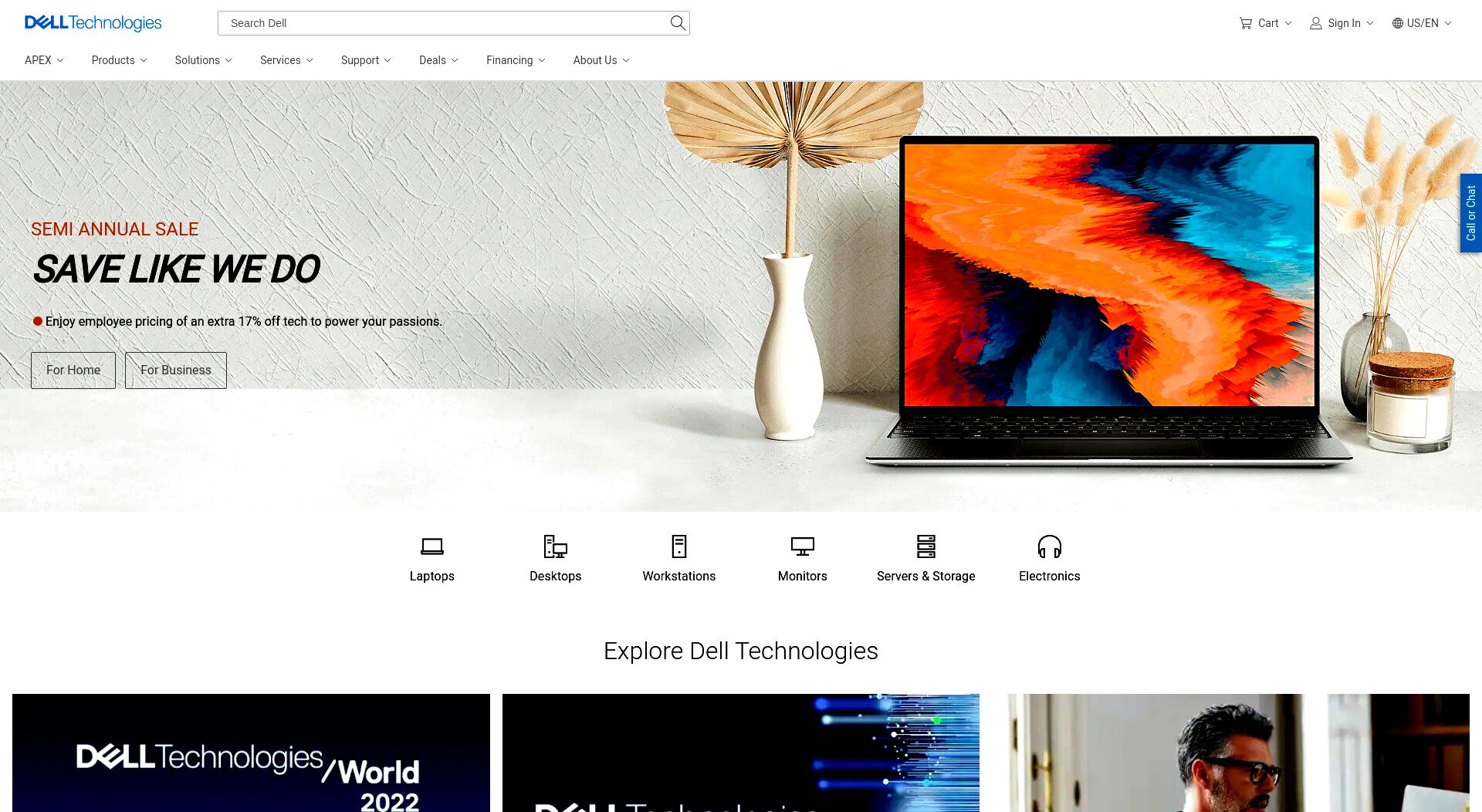
Task: Select the Desktops category icon
Action: (x=556, y=546)
